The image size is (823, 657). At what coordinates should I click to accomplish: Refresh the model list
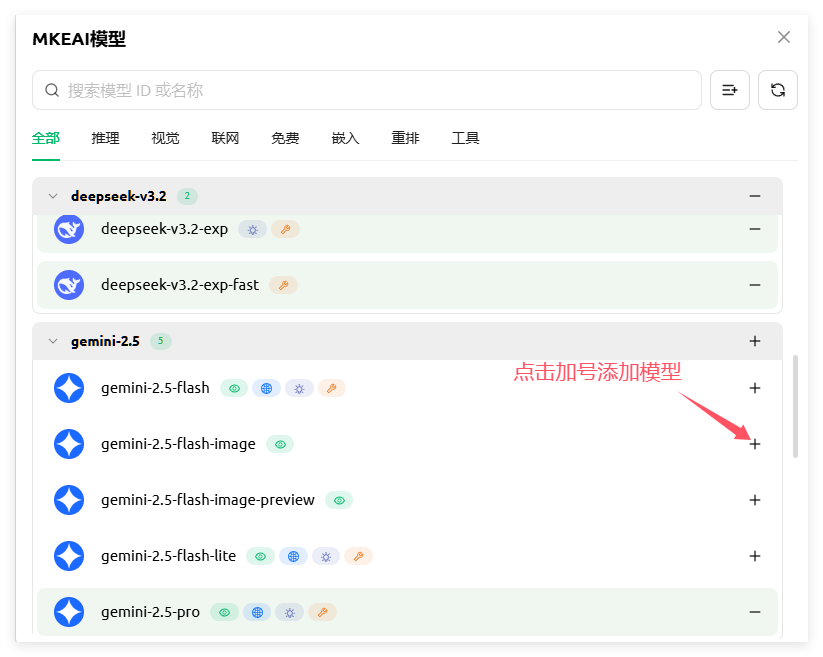[x=778, y=90]
